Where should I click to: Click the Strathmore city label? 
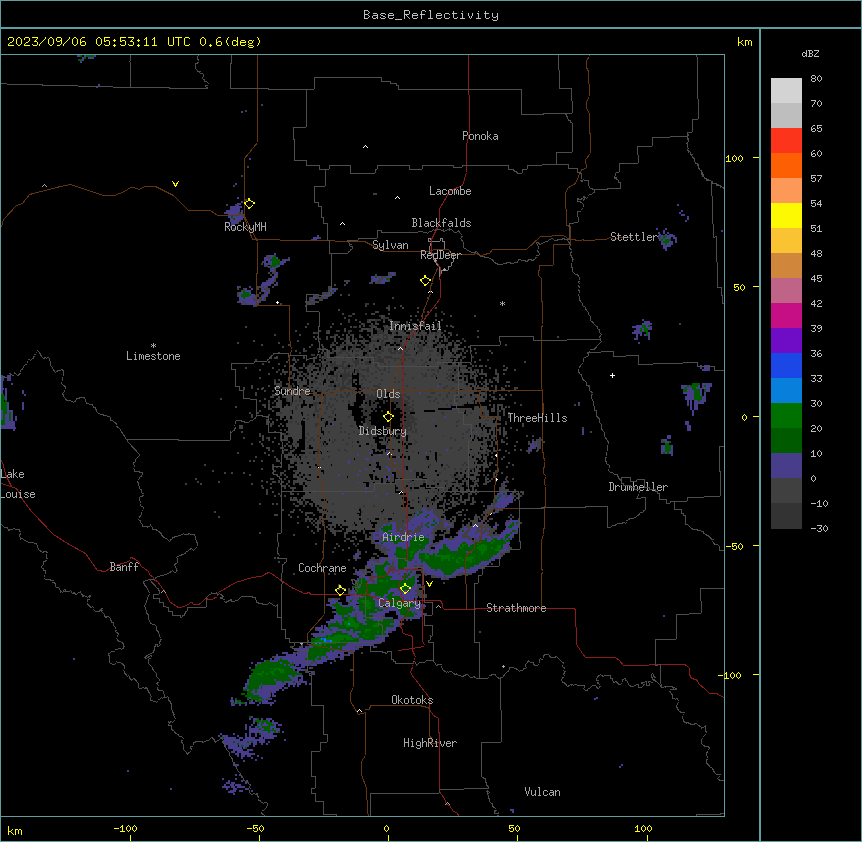(516, 608)
